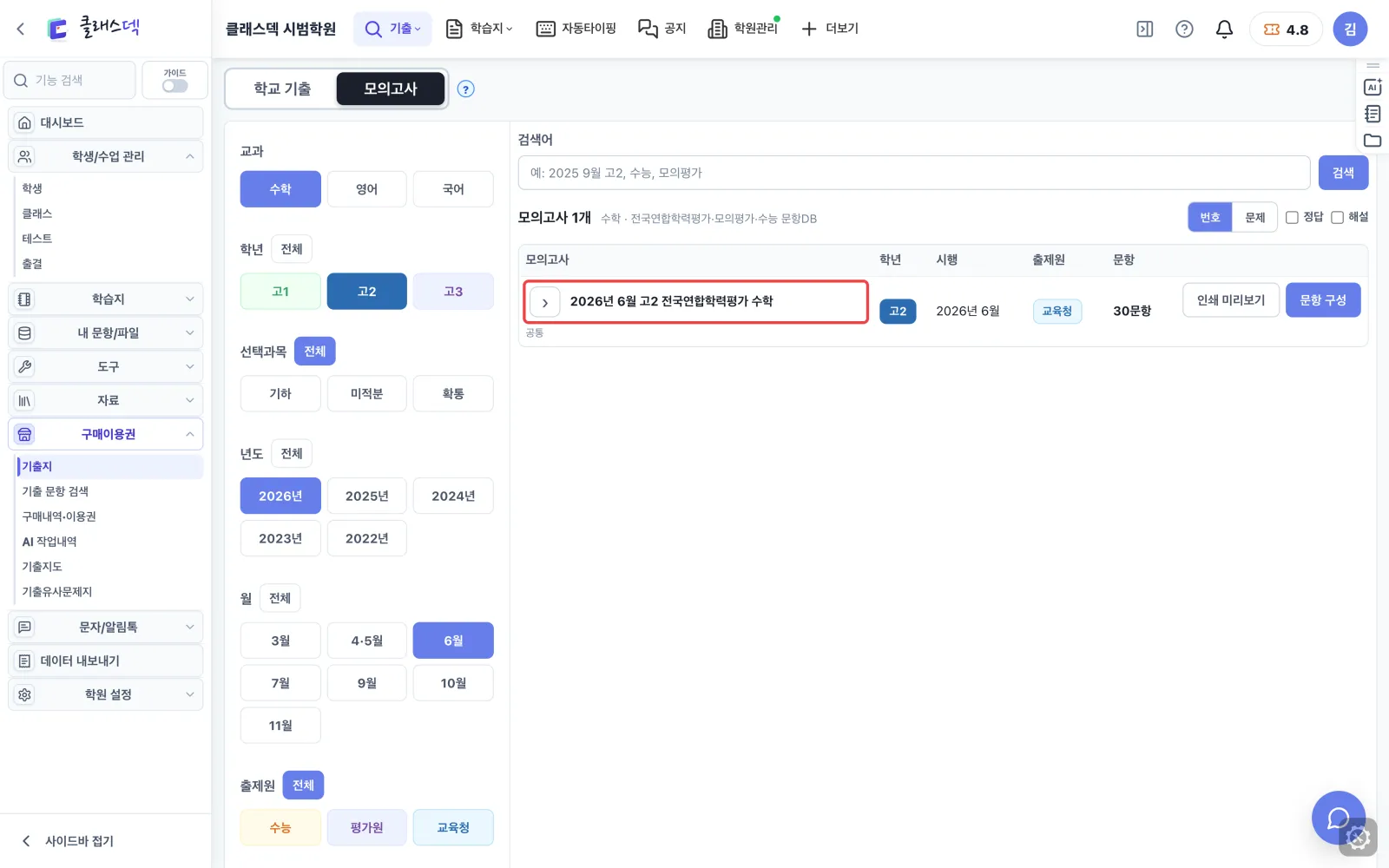Viewport: 1389px width, 868px height.
Task: Expand the 자료 sidebar section
Action: pos(105,400)
